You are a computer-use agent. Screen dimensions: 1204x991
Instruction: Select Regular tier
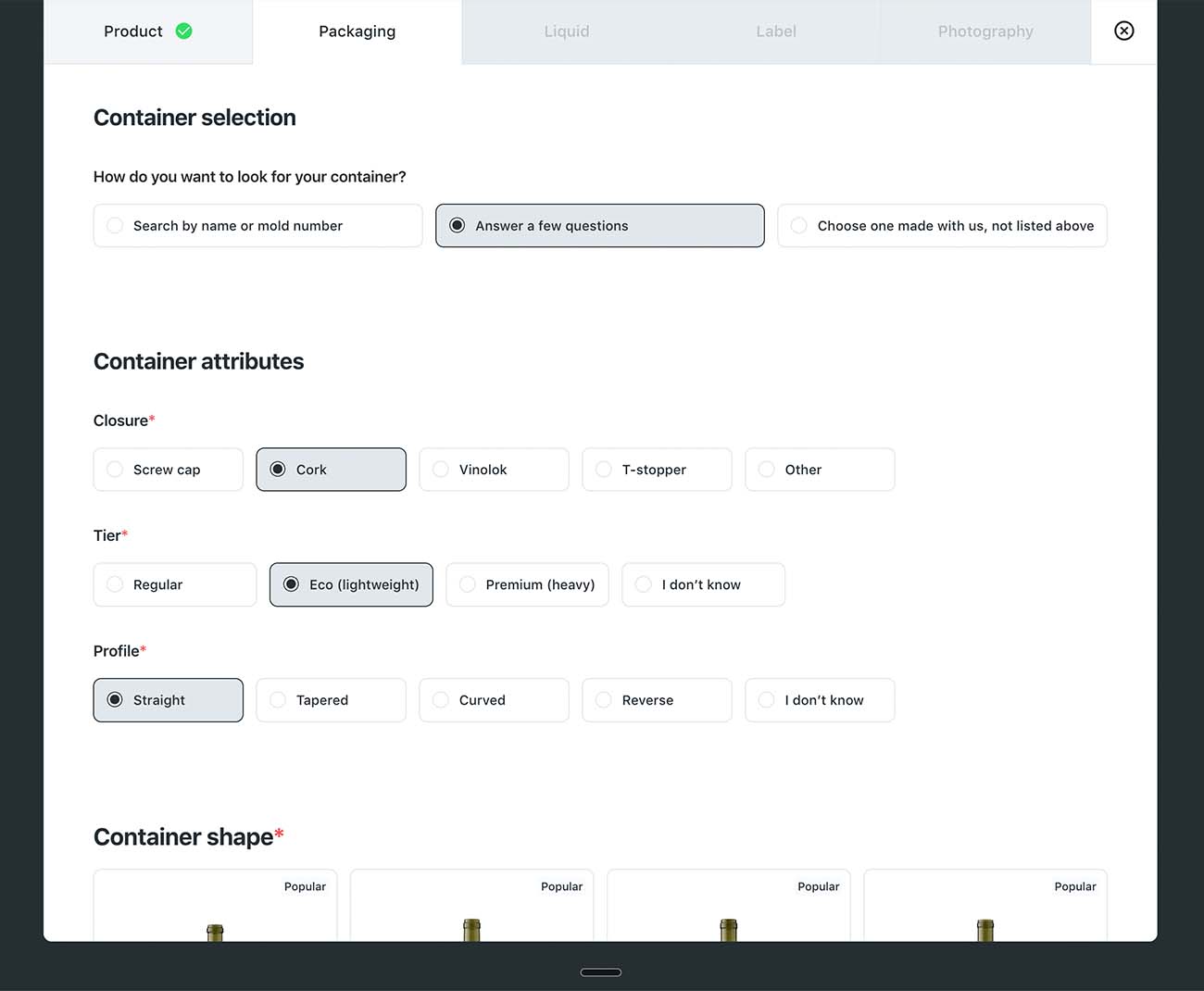[174, 584]
